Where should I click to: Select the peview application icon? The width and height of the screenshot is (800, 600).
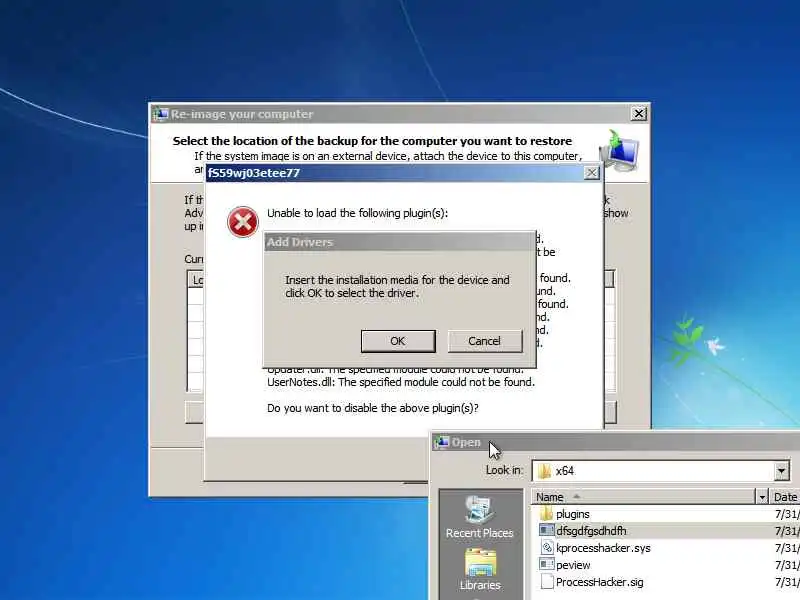(546, 565)
